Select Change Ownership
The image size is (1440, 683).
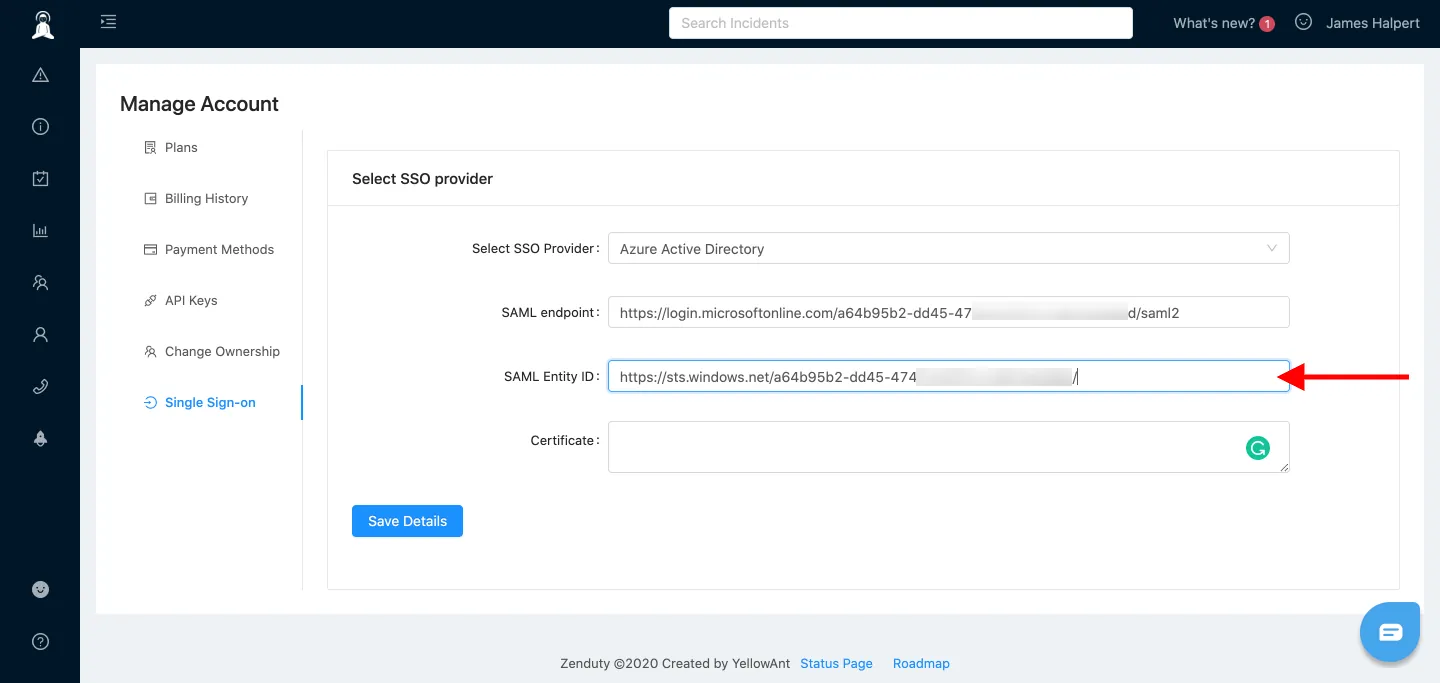coord(222,351)
